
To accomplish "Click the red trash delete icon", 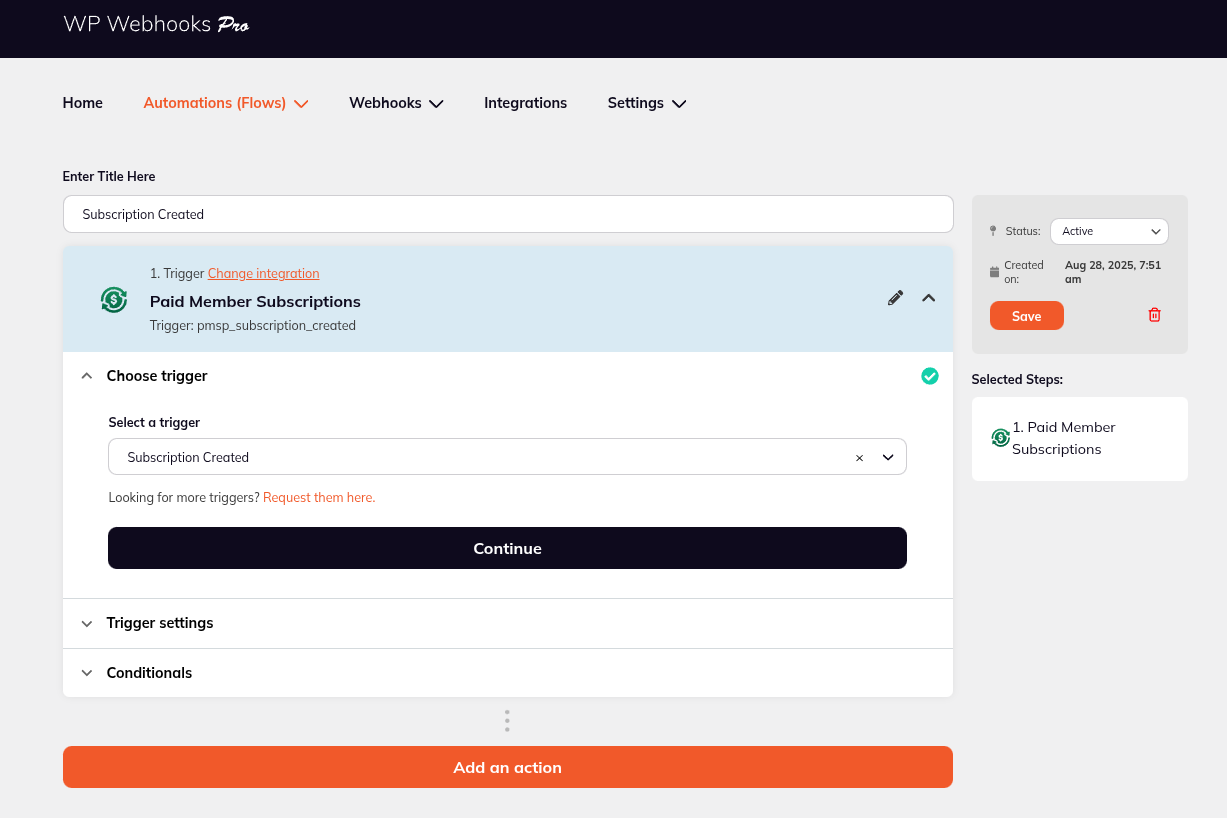I will [x=1154, y=315].
